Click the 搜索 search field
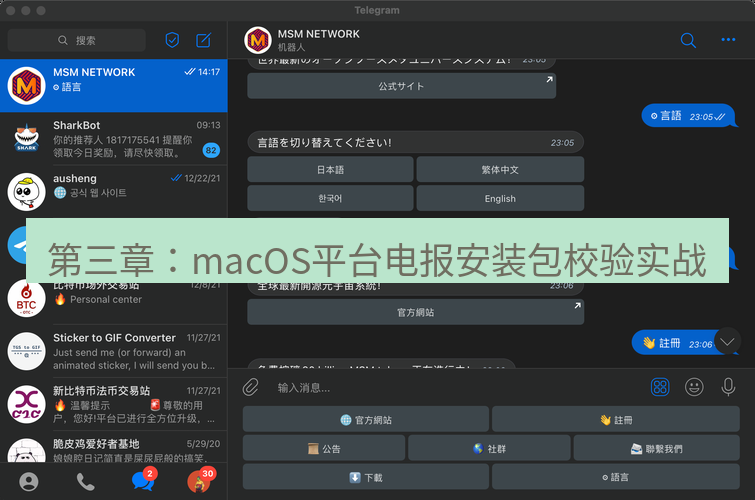 pos(77,40)
